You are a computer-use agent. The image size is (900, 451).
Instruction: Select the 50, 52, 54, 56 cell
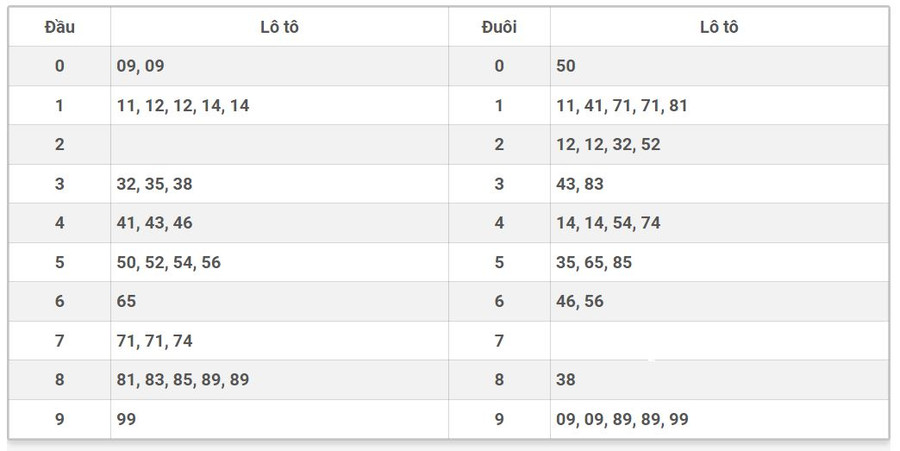pos(169,262)
